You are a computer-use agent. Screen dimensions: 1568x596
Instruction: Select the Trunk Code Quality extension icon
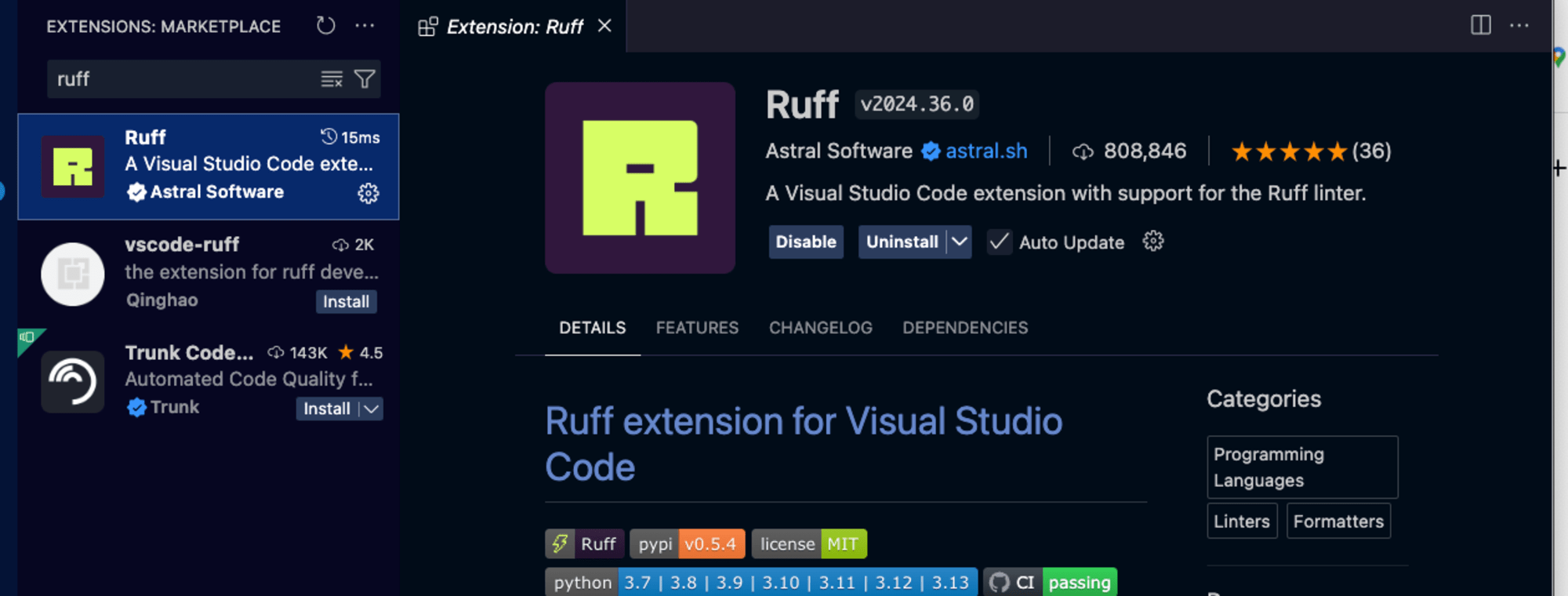pyautogui.click(x=73, y=381)
